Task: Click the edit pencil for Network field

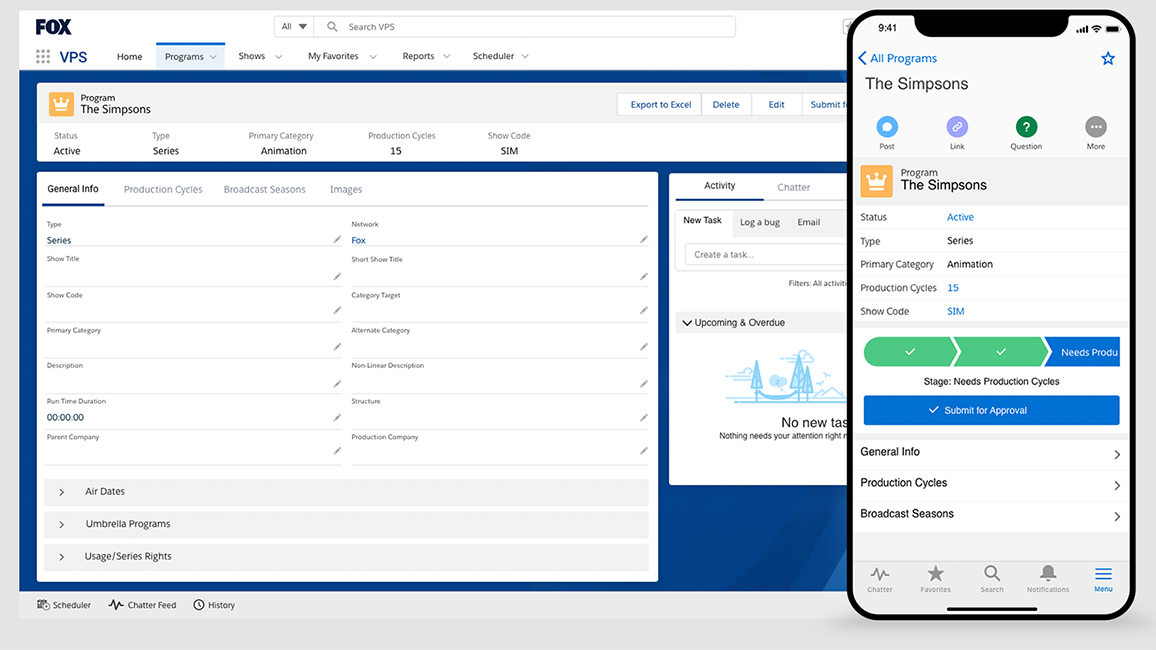Action: point(644,240)
